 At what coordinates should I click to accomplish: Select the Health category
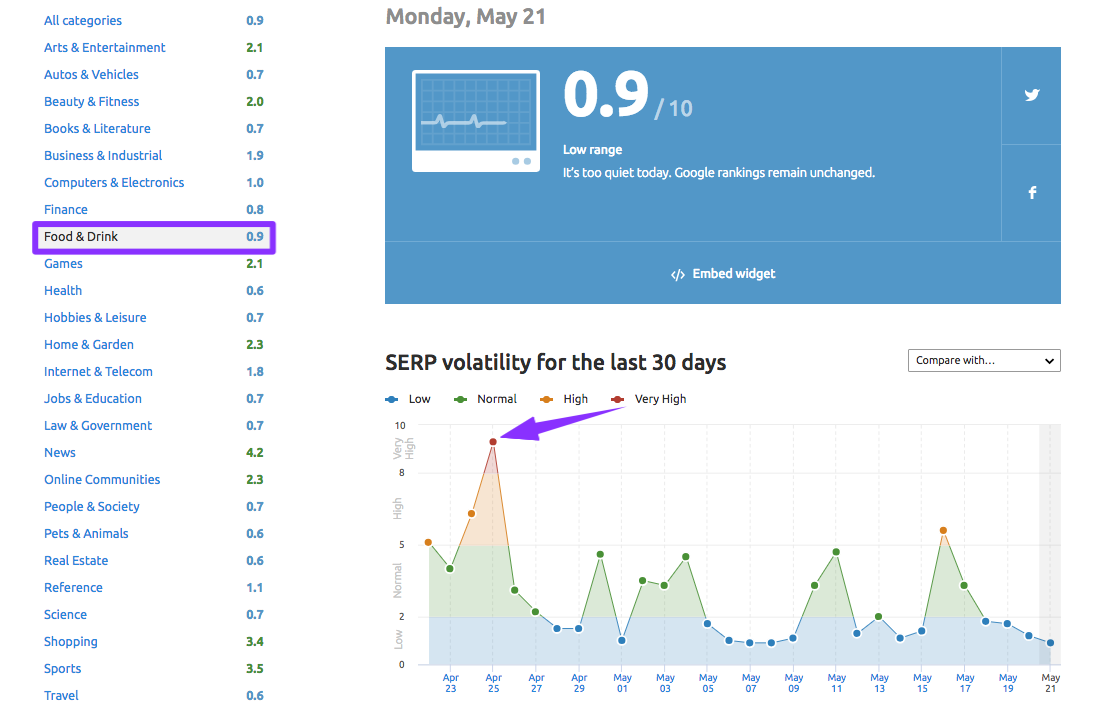pos(63,291)
